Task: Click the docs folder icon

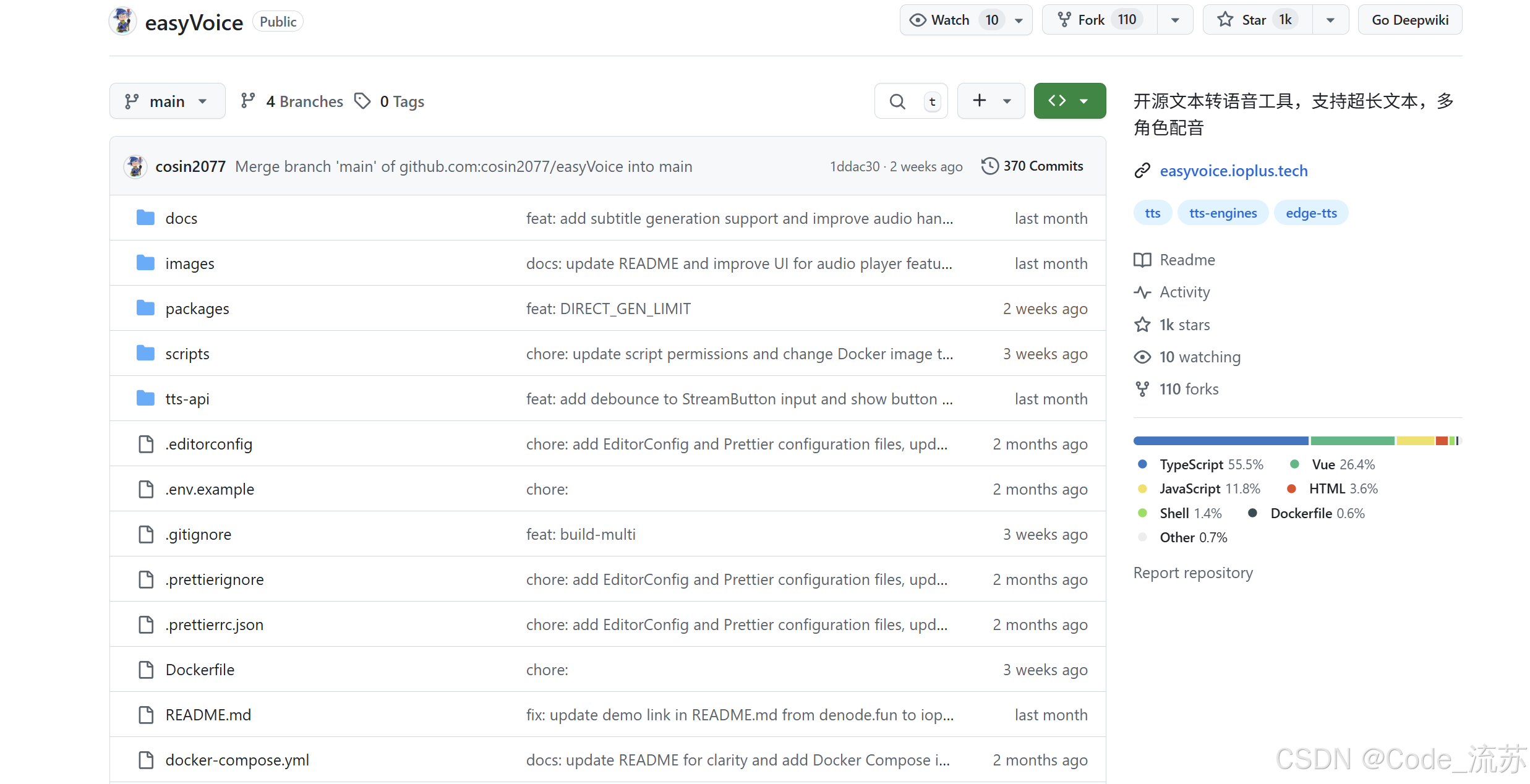Action: pos(145,218)
